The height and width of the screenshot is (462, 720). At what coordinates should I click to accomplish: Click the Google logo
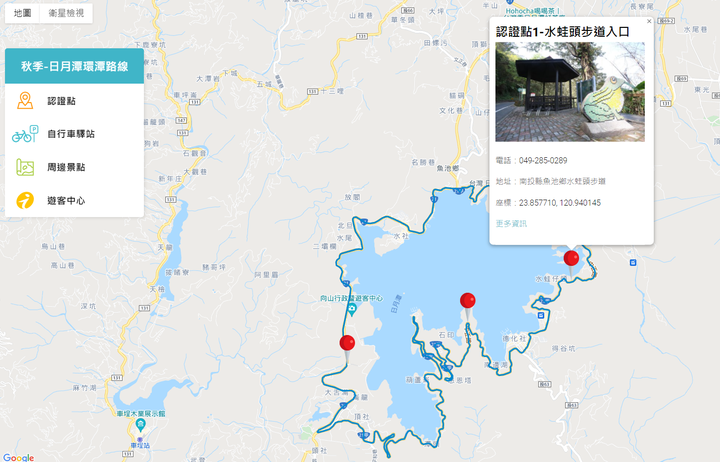click(18, 457)
